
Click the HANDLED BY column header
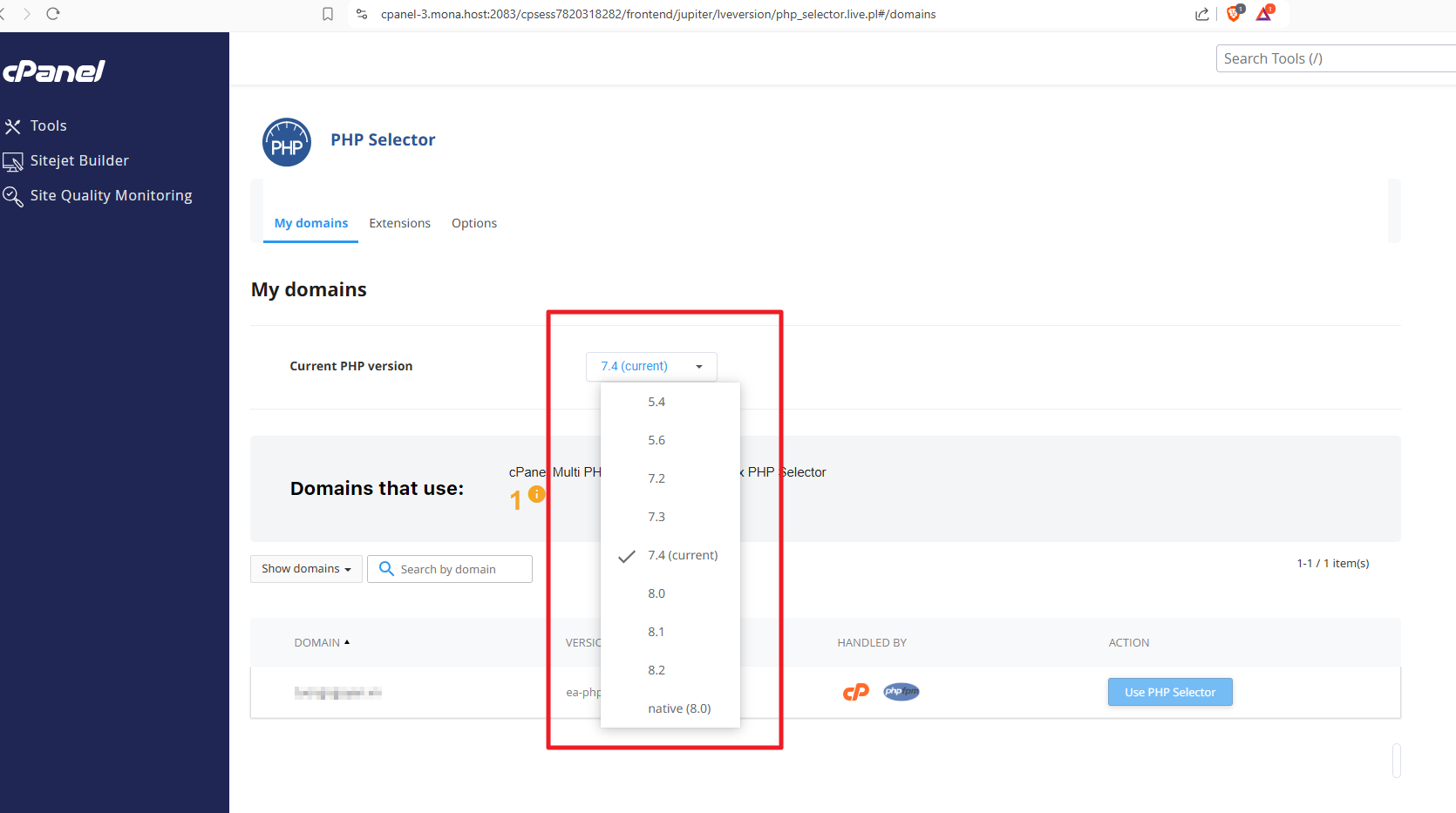click(x=872, y=643)
